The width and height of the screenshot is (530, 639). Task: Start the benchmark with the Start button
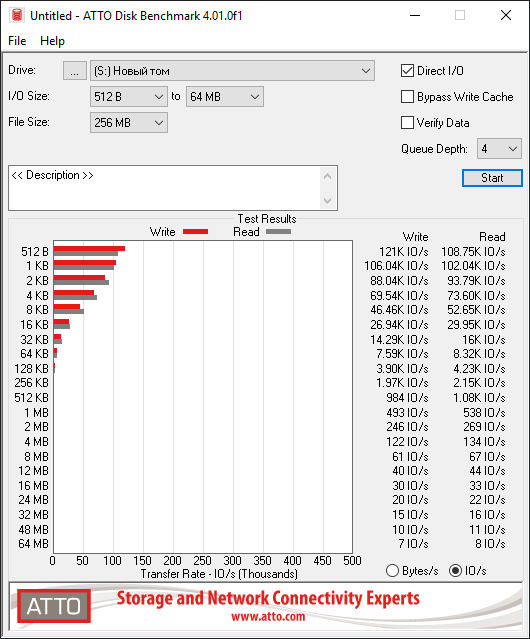click(x=492, y=178)
